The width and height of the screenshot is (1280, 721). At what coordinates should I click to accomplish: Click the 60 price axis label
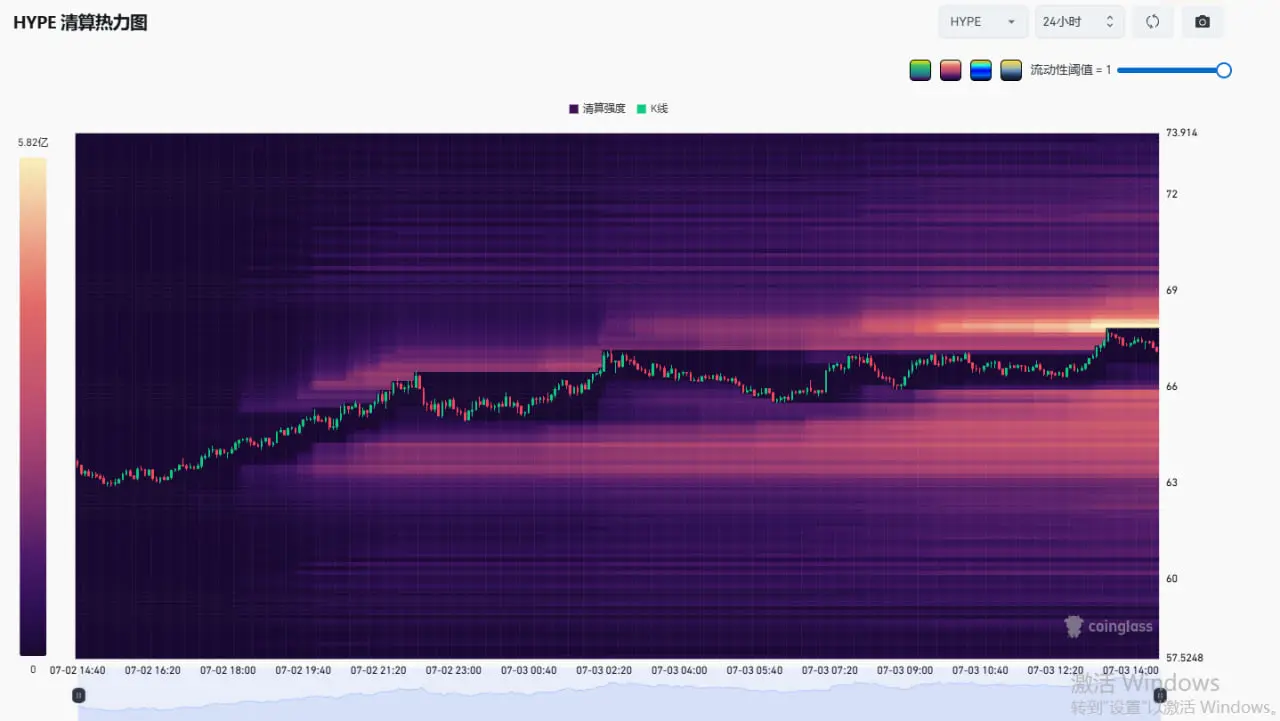[x=1172, y=578]
